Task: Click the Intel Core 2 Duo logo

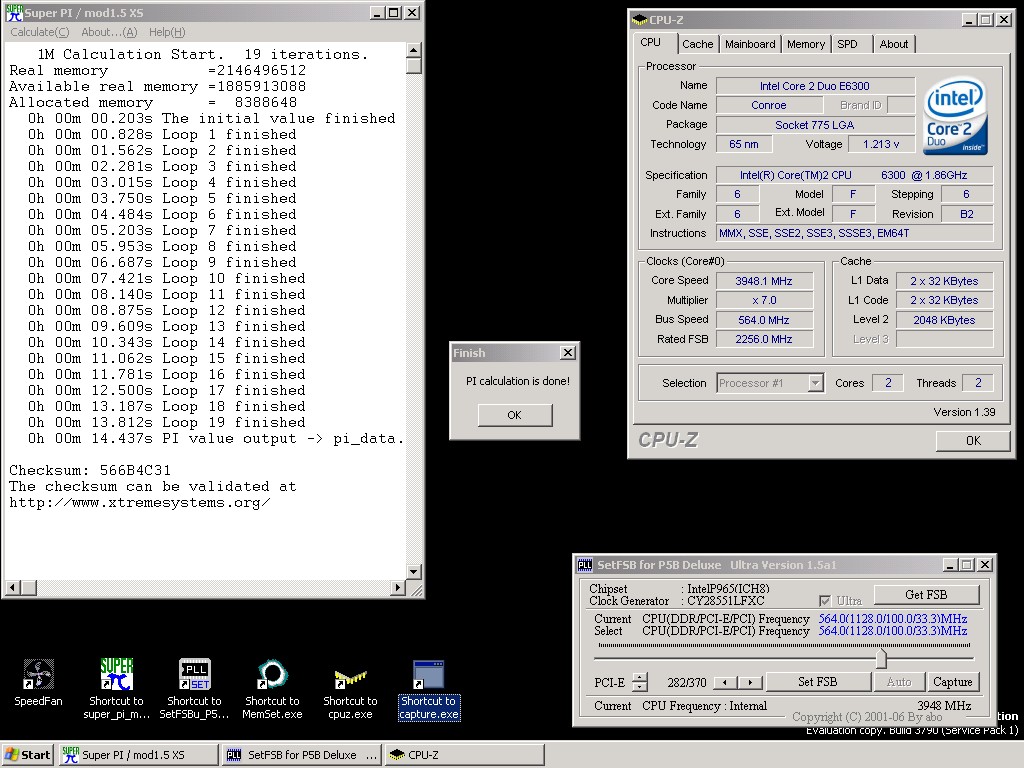Action: tap(955, 116)
